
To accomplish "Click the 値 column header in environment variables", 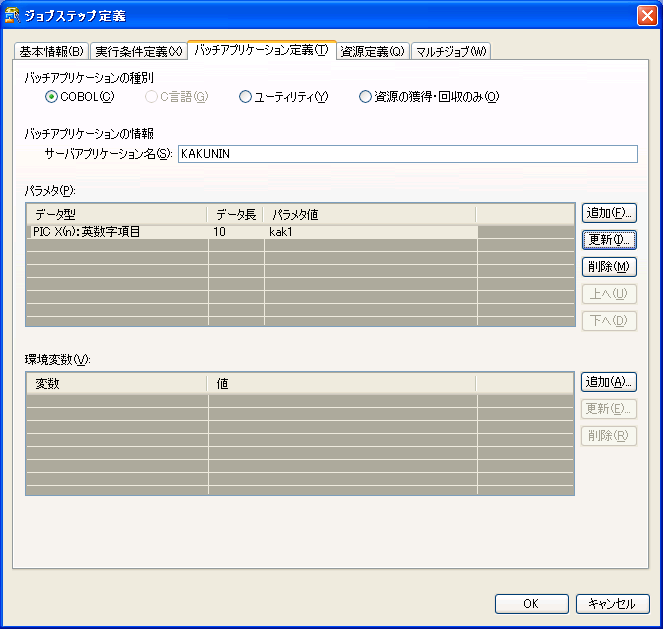I will (342, 384).
